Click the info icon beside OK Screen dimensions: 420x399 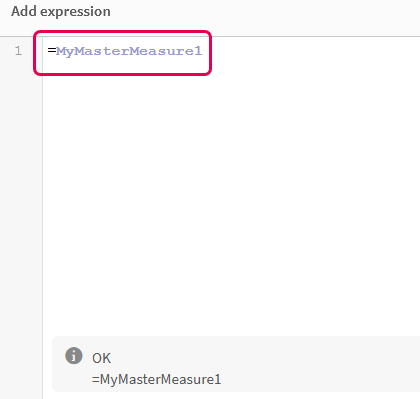[x=74, y=355]
